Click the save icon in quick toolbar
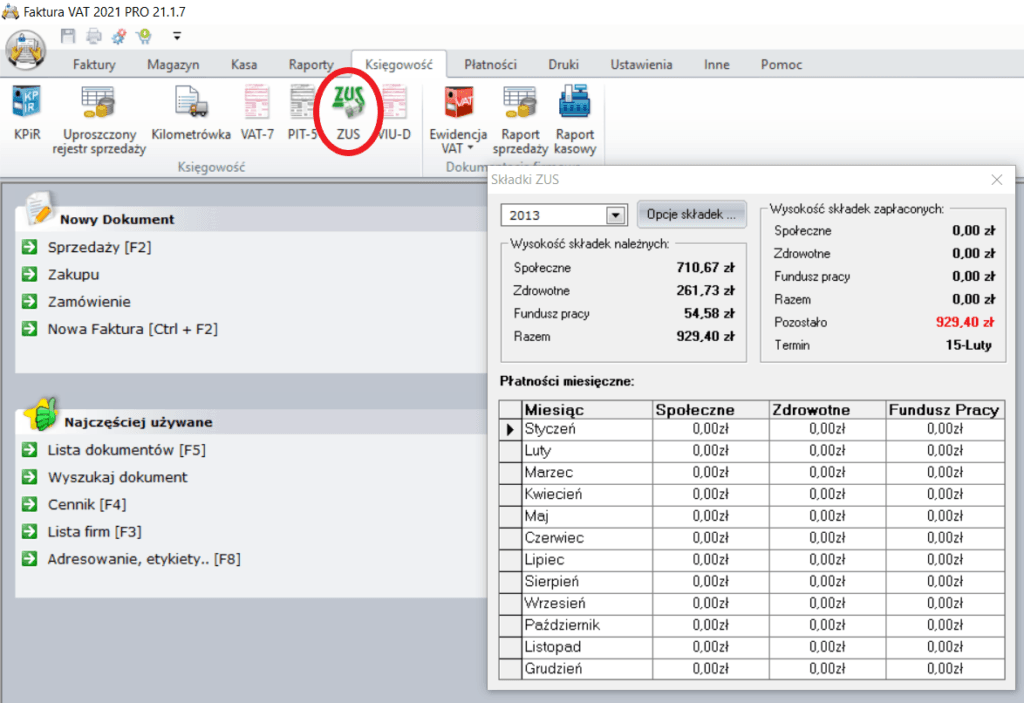The height and width of the screenshot is (703, 1024). (x=68, y=36)
